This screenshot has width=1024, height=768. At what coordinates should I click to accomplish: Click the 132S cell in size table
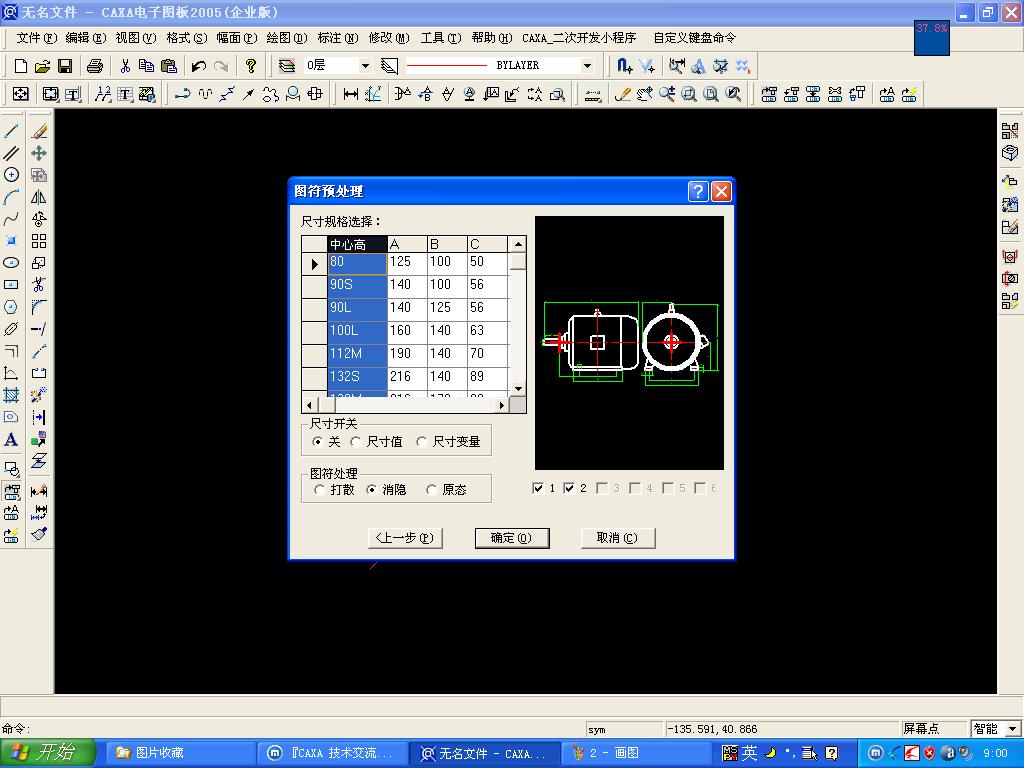357,376
